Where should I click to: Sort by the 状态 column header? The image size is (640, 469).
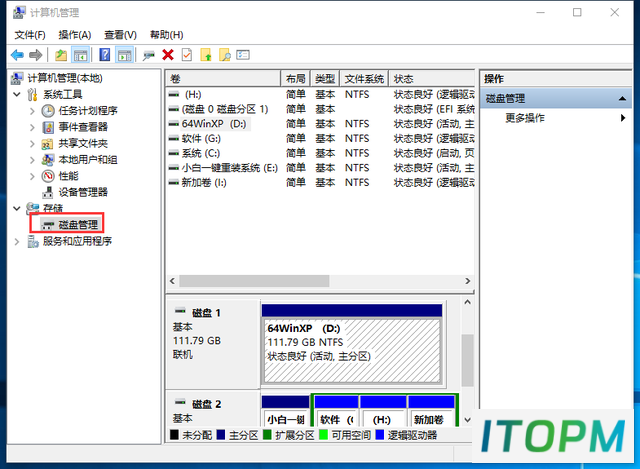pos(432,78)
